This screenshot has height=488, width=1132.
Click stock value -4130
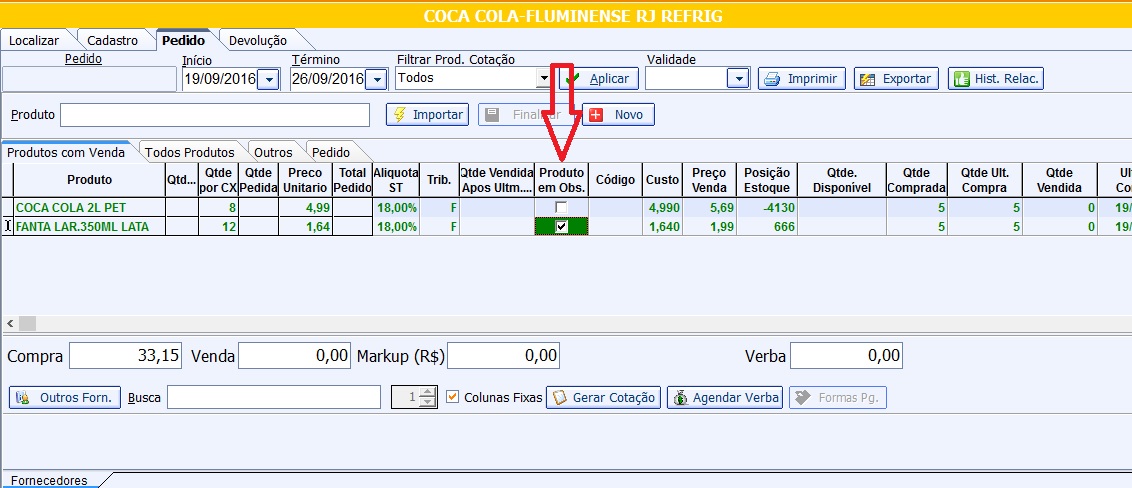click(x=767, y=207)
